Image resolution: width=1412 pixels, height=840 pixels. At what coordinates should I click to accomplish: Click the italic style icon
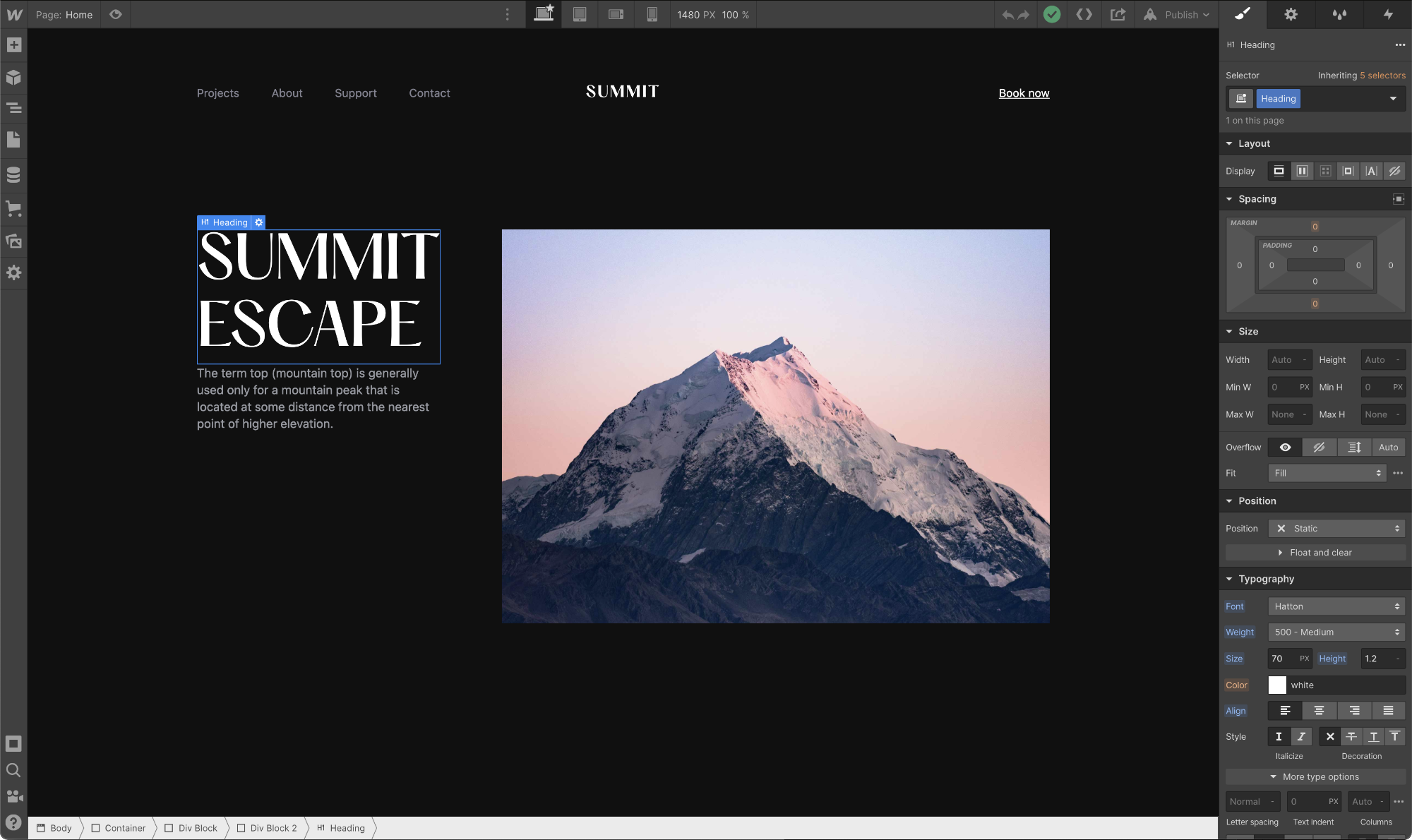click(x=1301, y=737)
